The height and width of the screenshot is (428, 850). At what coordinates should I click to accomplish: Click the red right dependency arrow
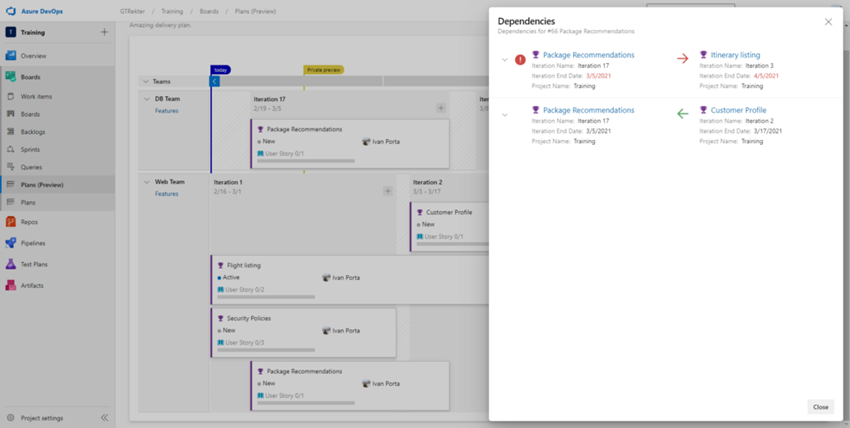click(682, 59)
